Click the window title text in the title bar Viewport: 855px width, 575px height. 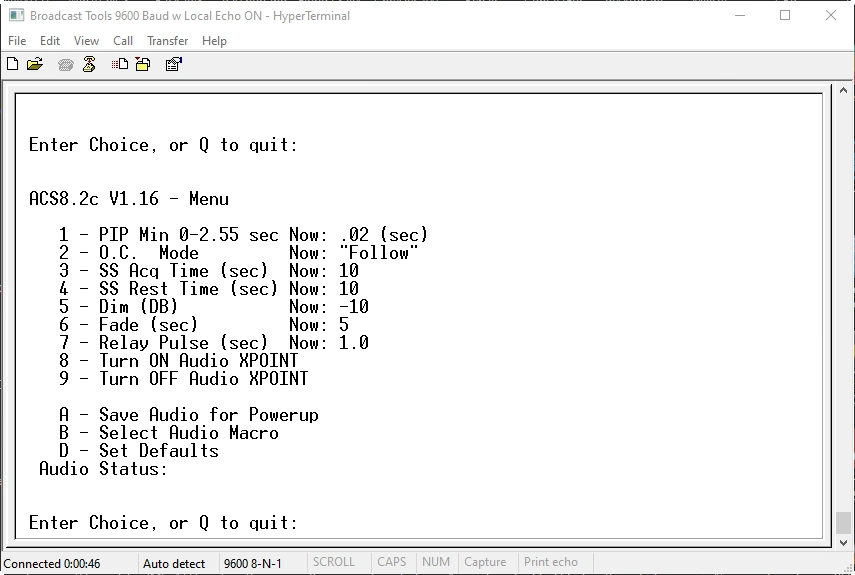pos(190,16)
